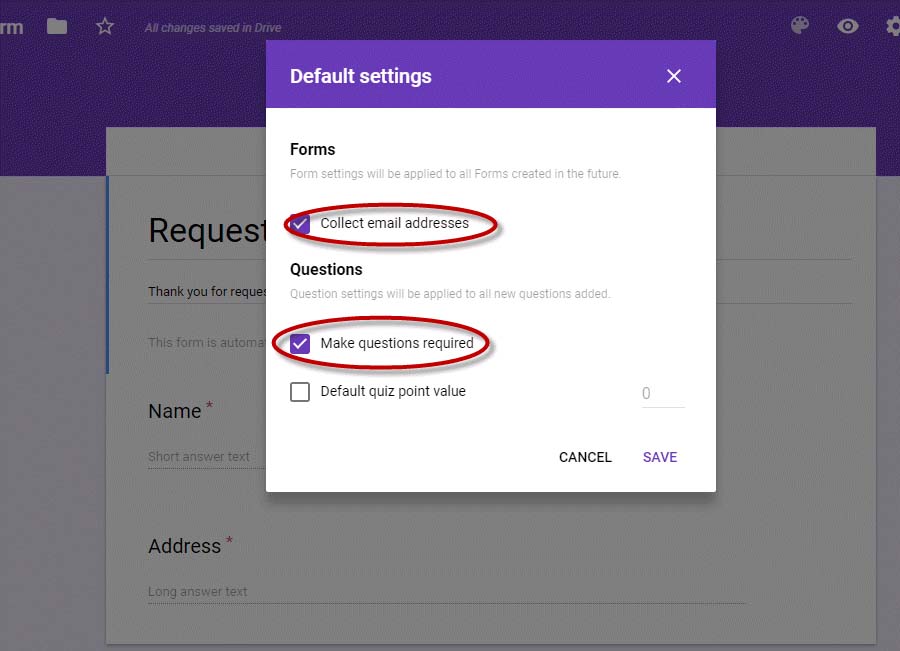Click the Name question title
Image resolution: width=900 pixels, height=651 pixels.
coord(174,411)
